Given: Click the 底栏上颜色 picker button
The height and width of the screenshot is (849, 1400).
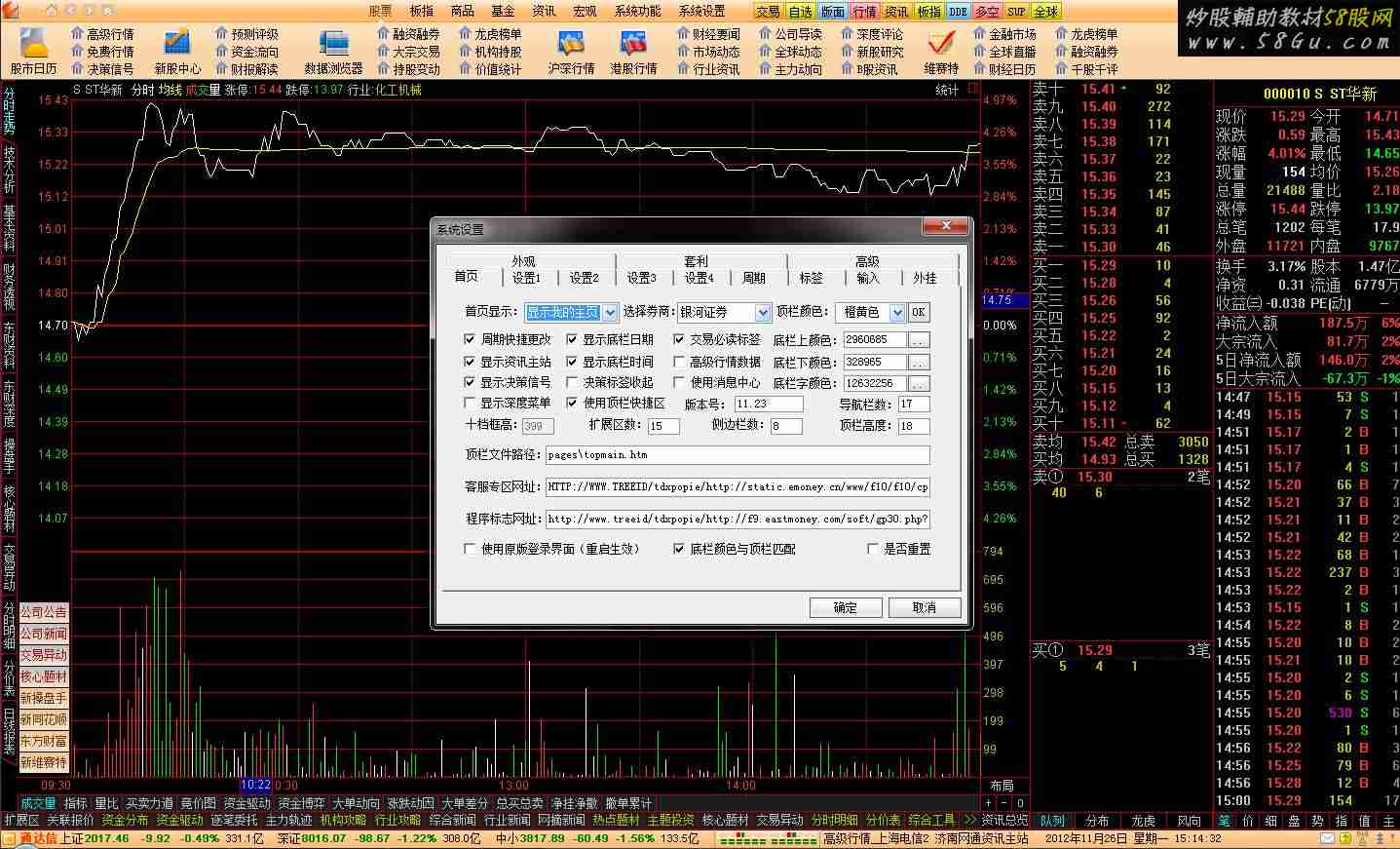Looking at the screenshot, I should (x=919, y=340).
